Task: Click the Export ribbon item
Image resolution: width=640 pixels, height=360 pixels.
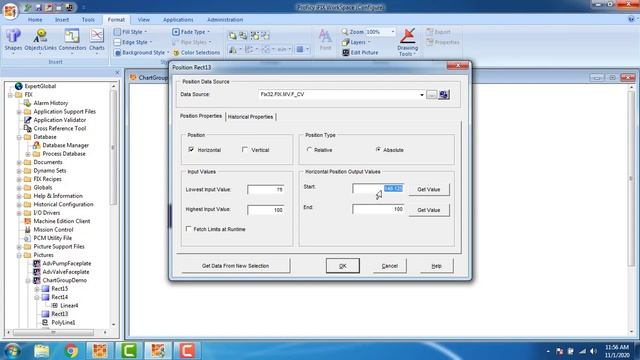Action: click(438, 32)
